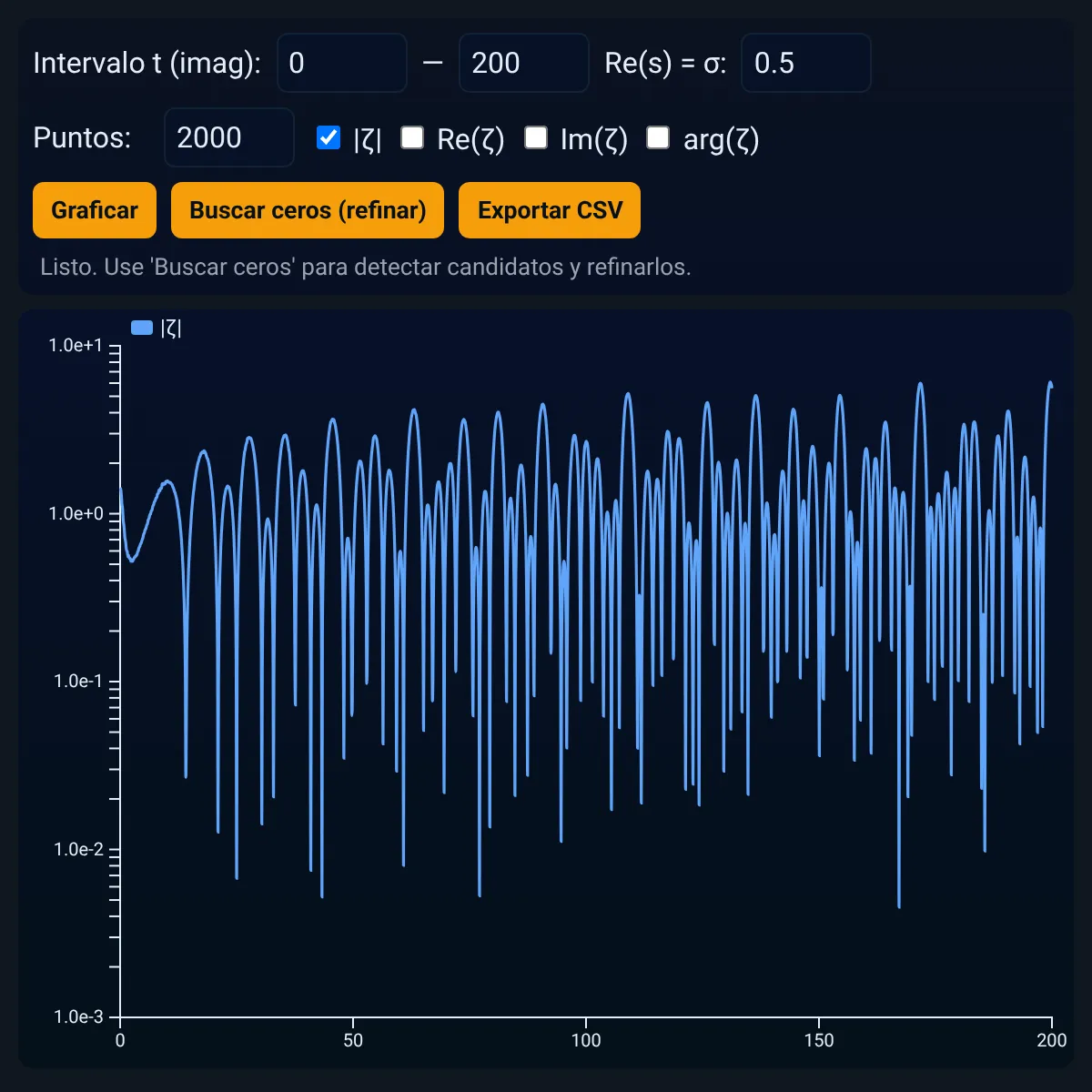Uncheck the |ζ| checkbox
Viewport: 1092px width, 1092px height.
329,137
